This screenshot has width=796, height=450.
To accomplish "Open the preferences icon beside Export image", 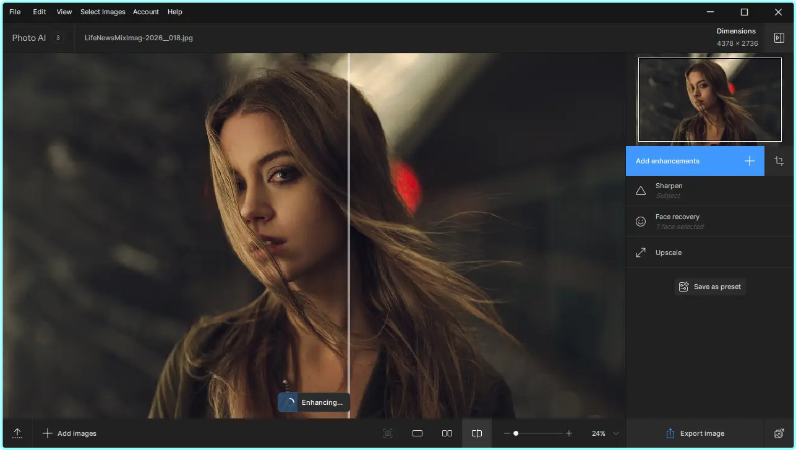I will [779, 433].
